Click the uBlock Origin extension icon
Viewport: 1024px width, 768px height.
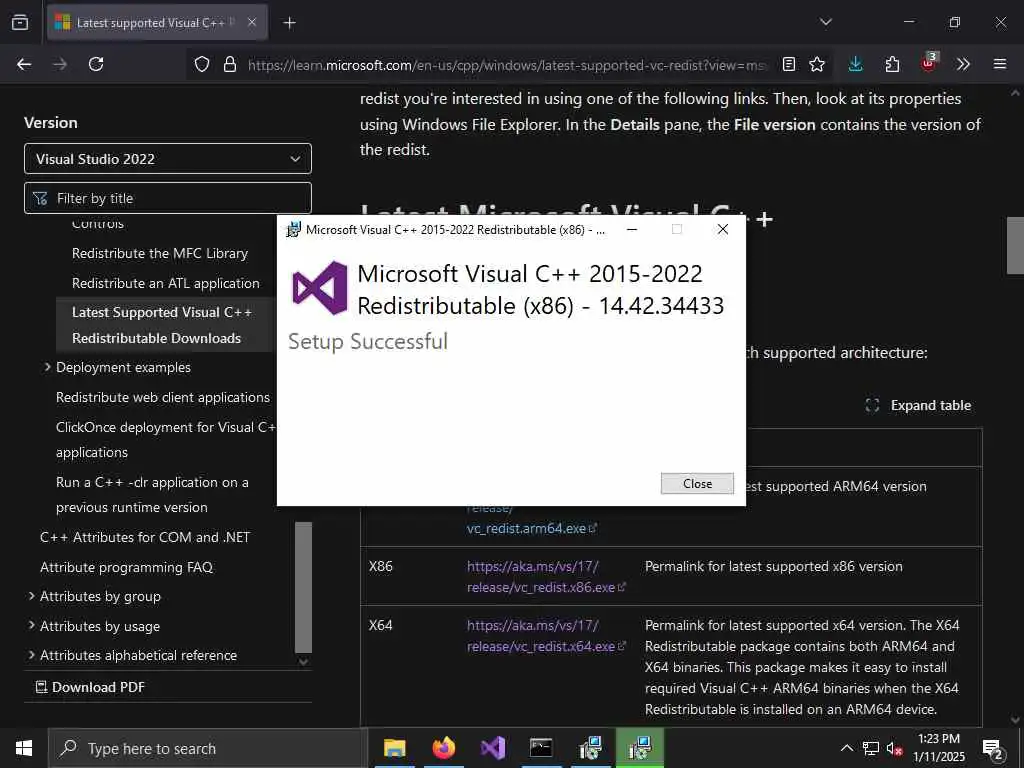[x=929, y=63]
